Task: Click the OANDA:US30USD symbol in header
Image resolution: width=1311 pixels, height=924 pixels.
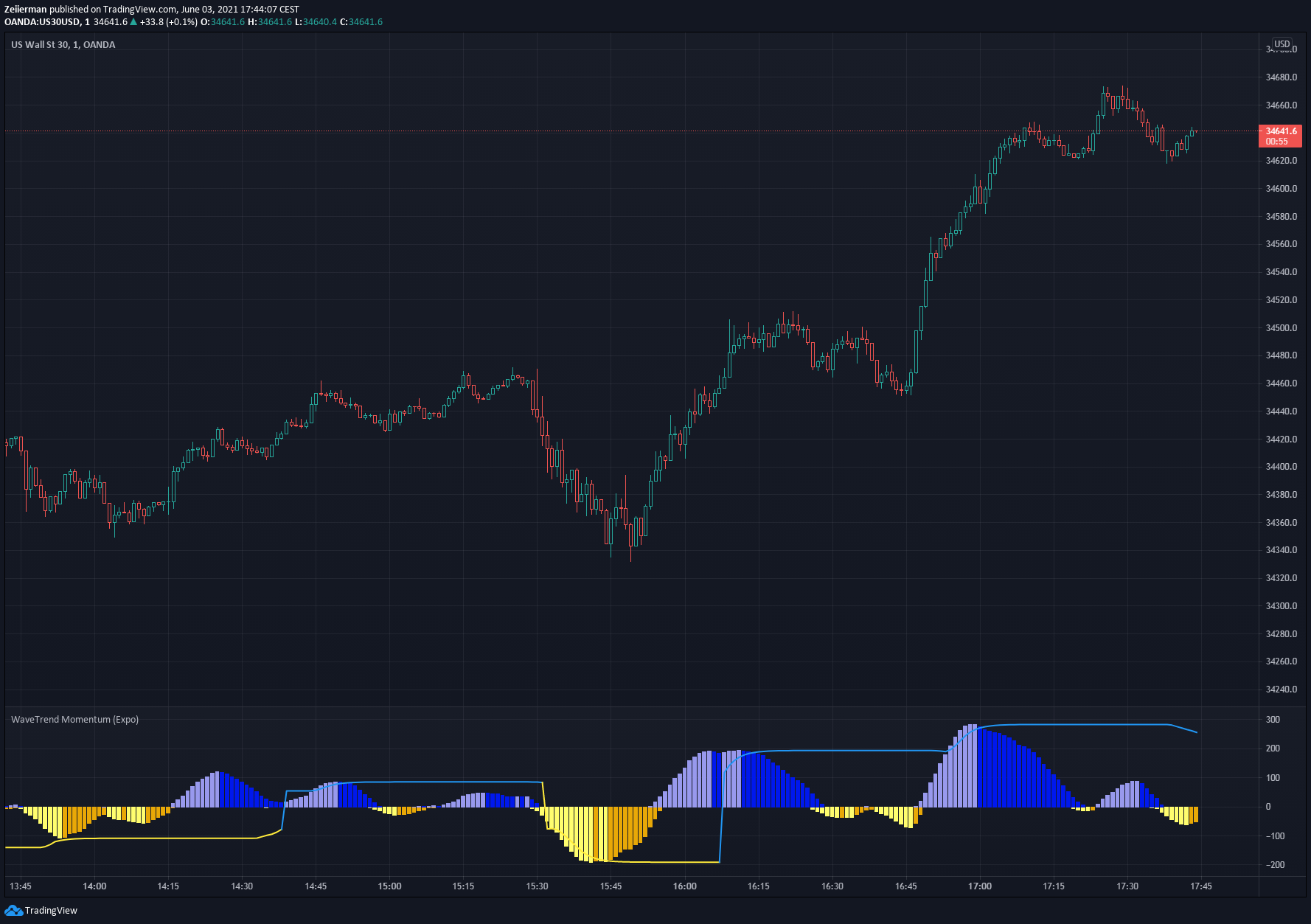Action: coord(42,22)
